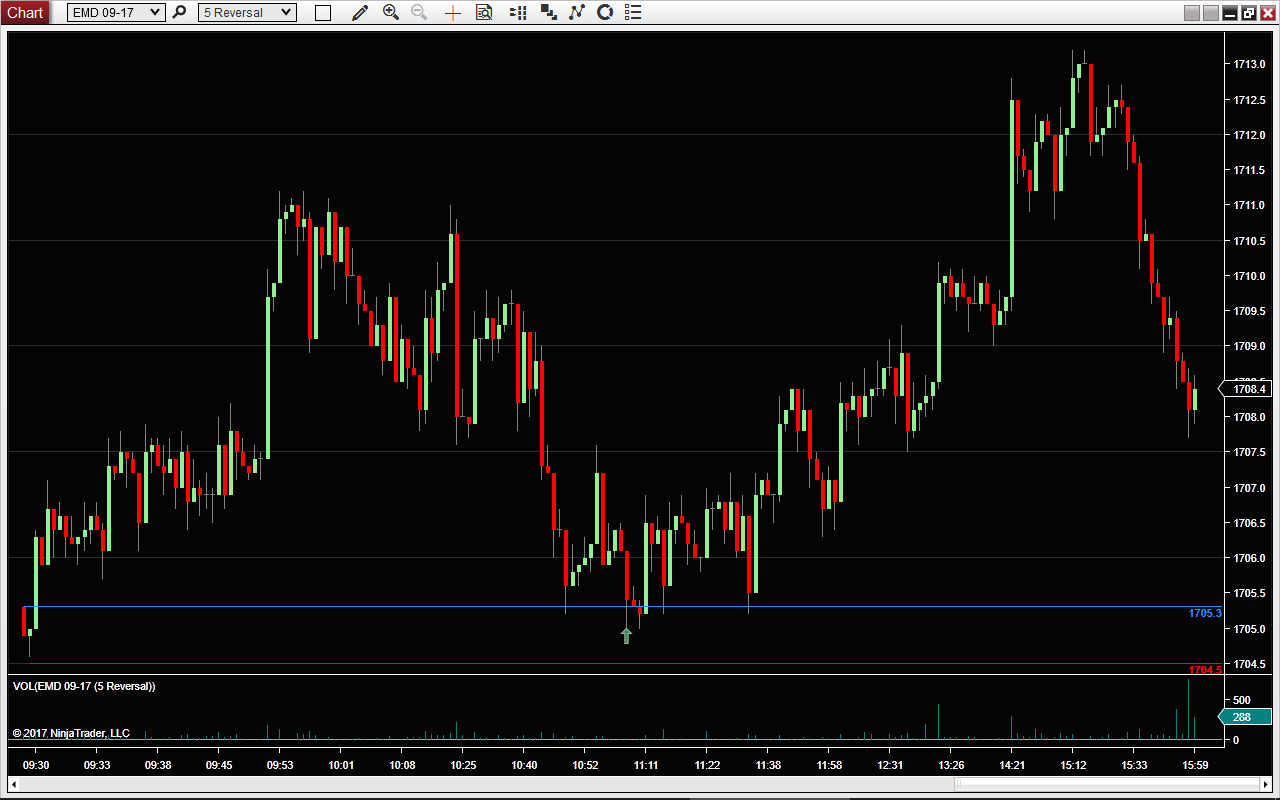The image size is (1280, 800).
Task: Click the 1705.0 price axis label
Action: tap(1247, 629)
